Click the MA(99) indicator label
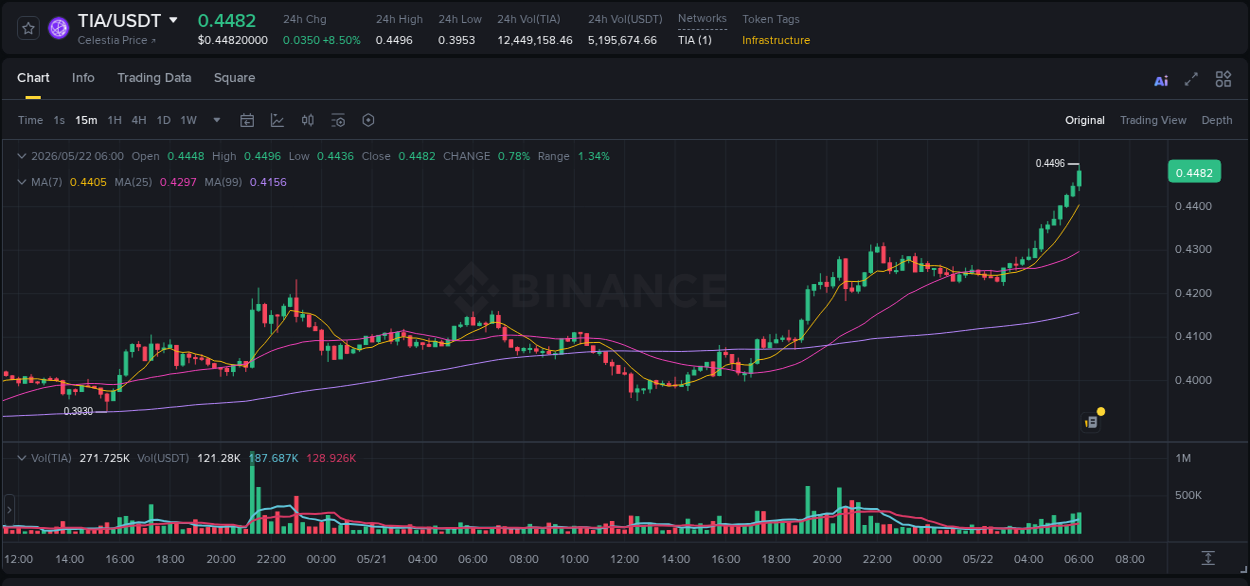This screenshot has width=1250, height=586. click(x=224, y=182)
